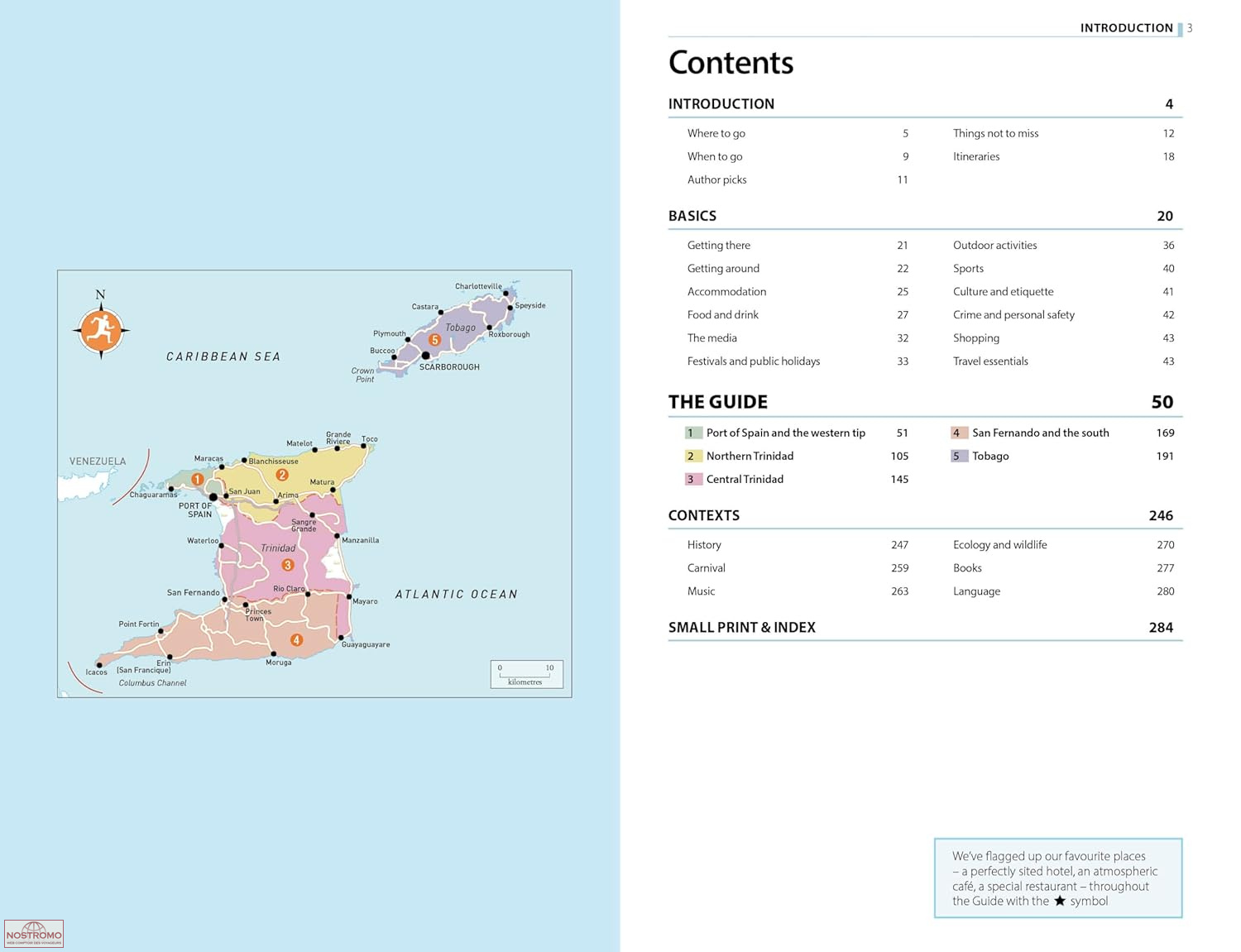This screenshot has height=952, width=1241.
Task: Click orange marker 3 in Central Trinidad
Action: (287, 565)
